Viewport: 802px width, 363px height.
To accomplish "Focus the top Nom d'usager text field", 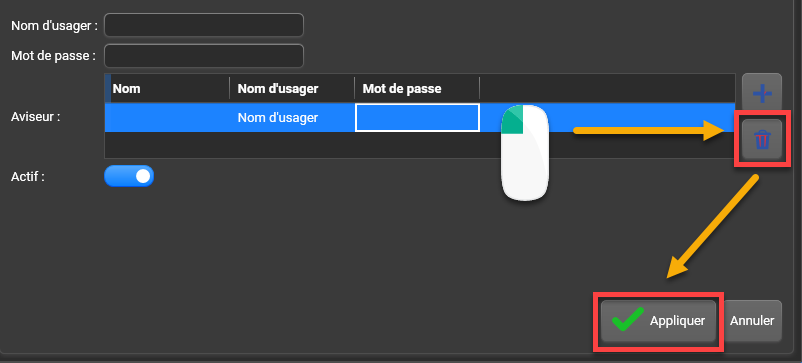I will (x=204, y=25).
